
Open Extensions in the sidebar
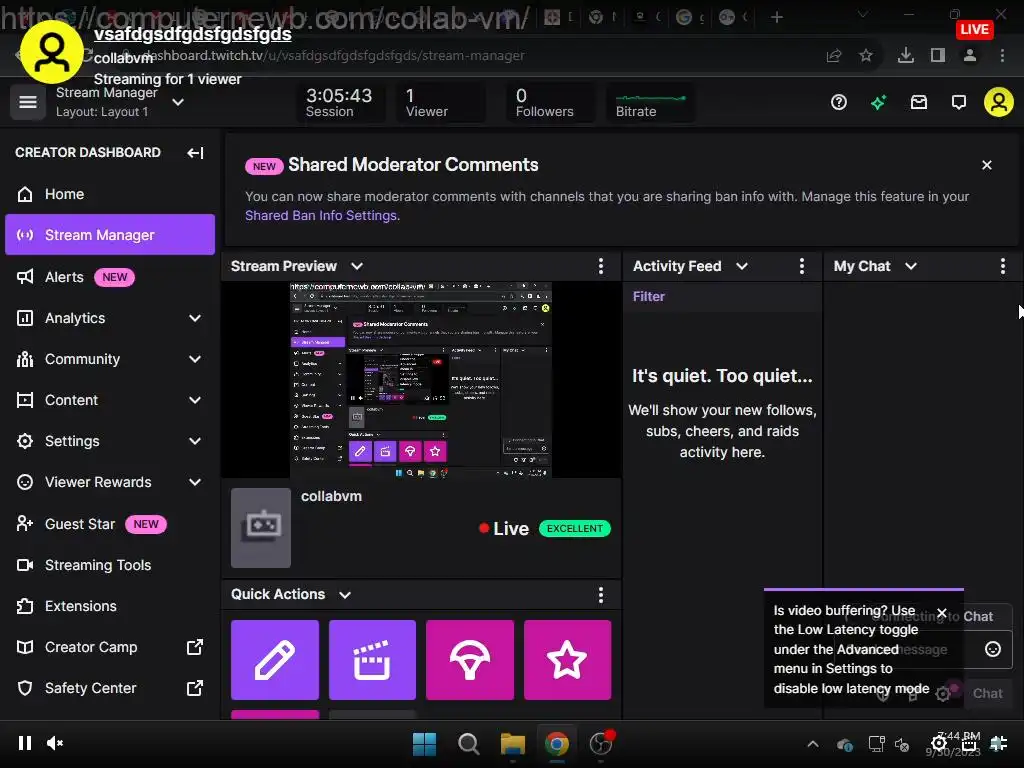pos(110,606)
